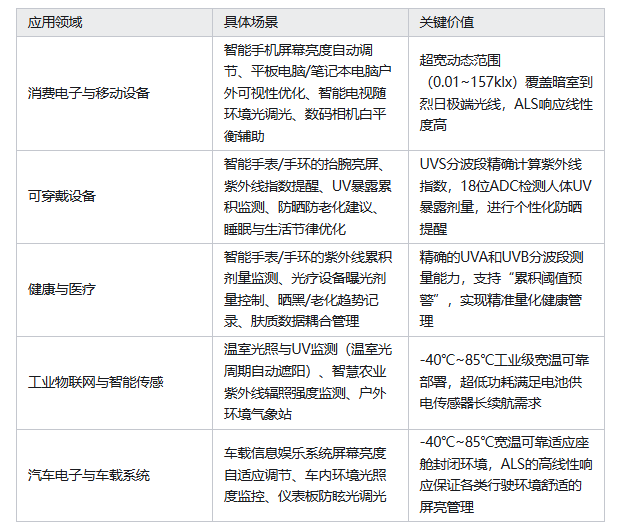Click the value cell starting '-40°C~85°C宽温可靠适应座舱'
Viewport: 621px width, 531px height.
(x=507, y=475)
